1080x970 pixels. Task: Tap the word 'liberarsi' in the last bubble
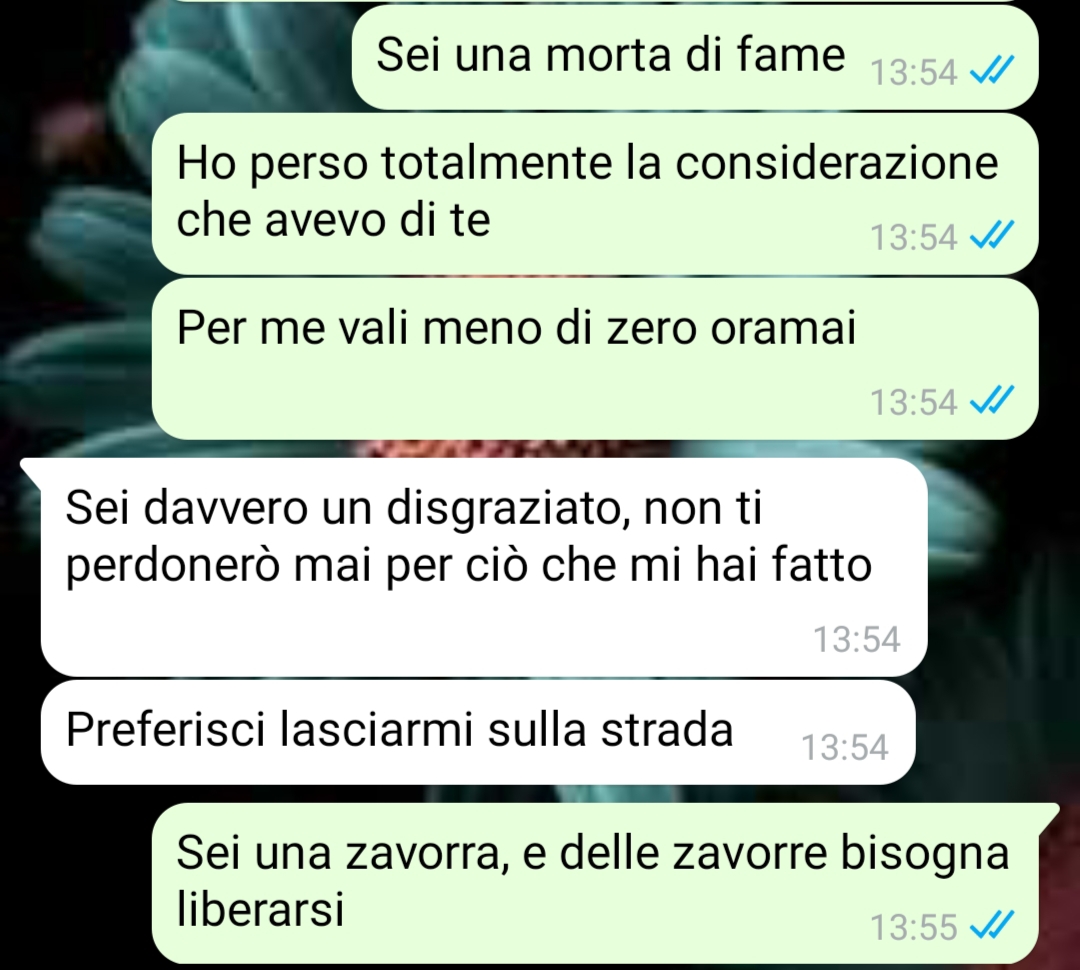tap(260, 909)
